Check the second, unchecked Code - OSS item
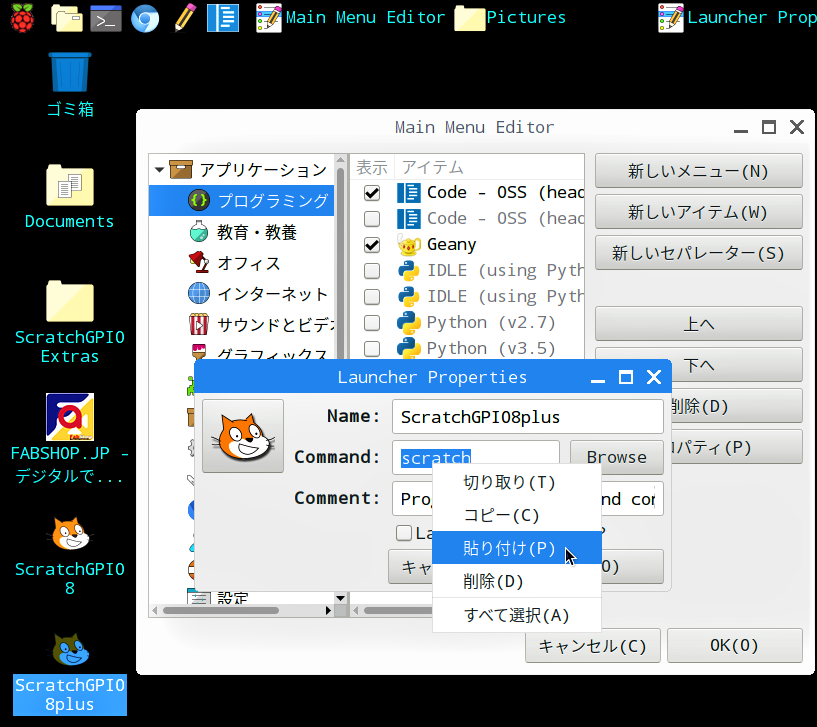 [372, 219]
